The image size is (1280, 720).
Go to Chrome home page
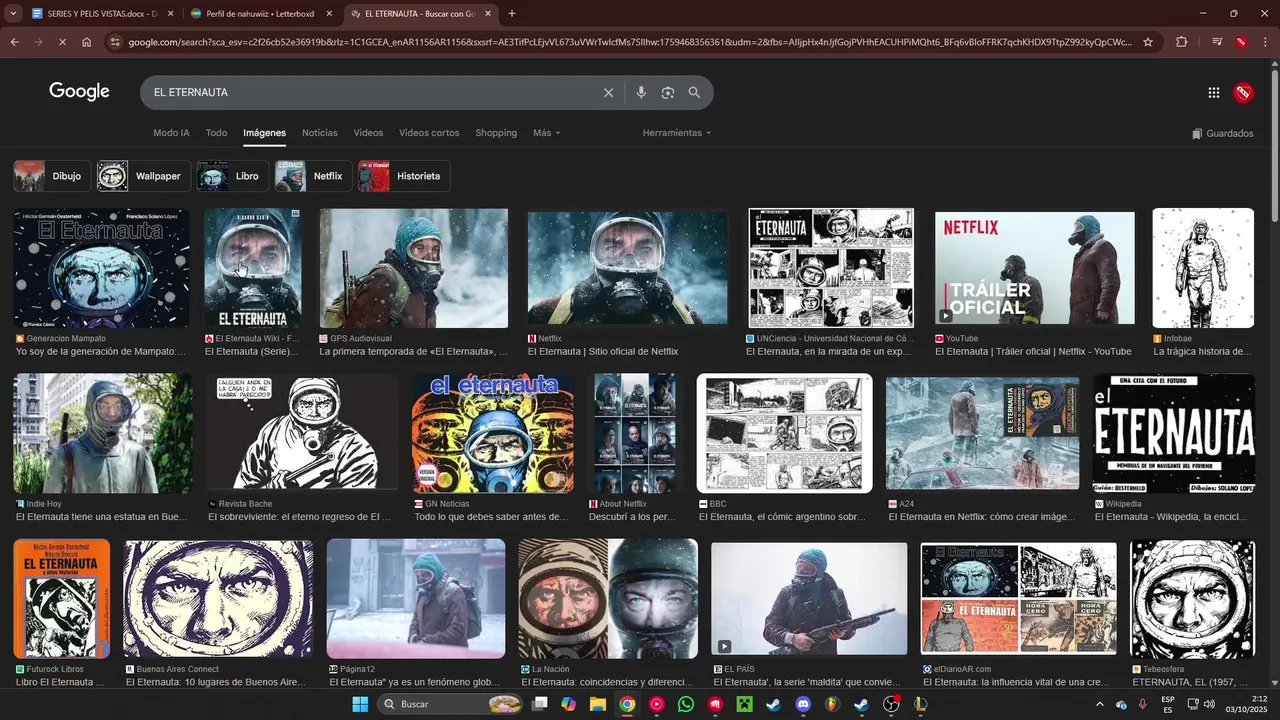click(x=87, y=42)
